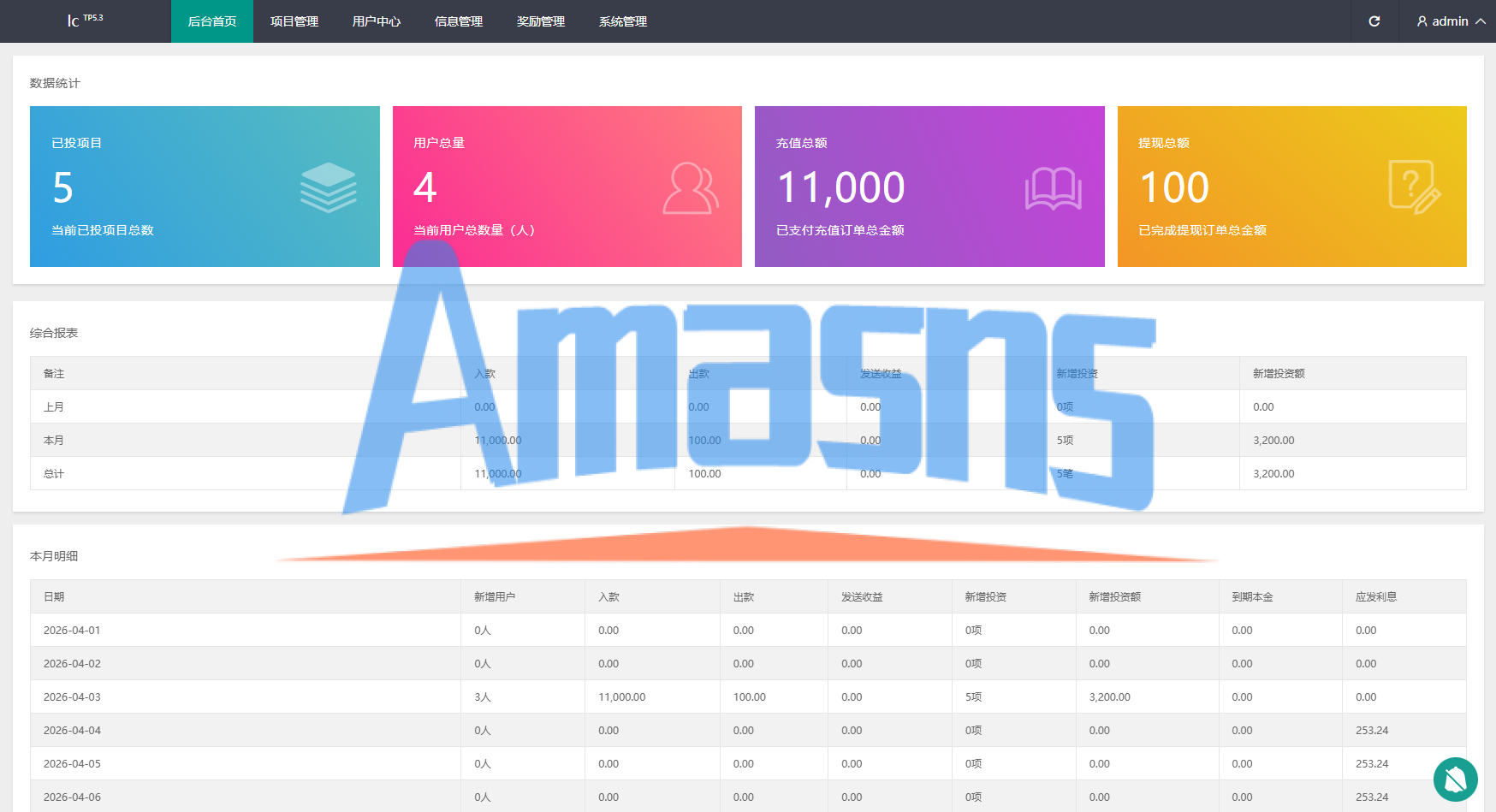
Task: Click the lc TP5.3 logo
Action: pos(85,20)
